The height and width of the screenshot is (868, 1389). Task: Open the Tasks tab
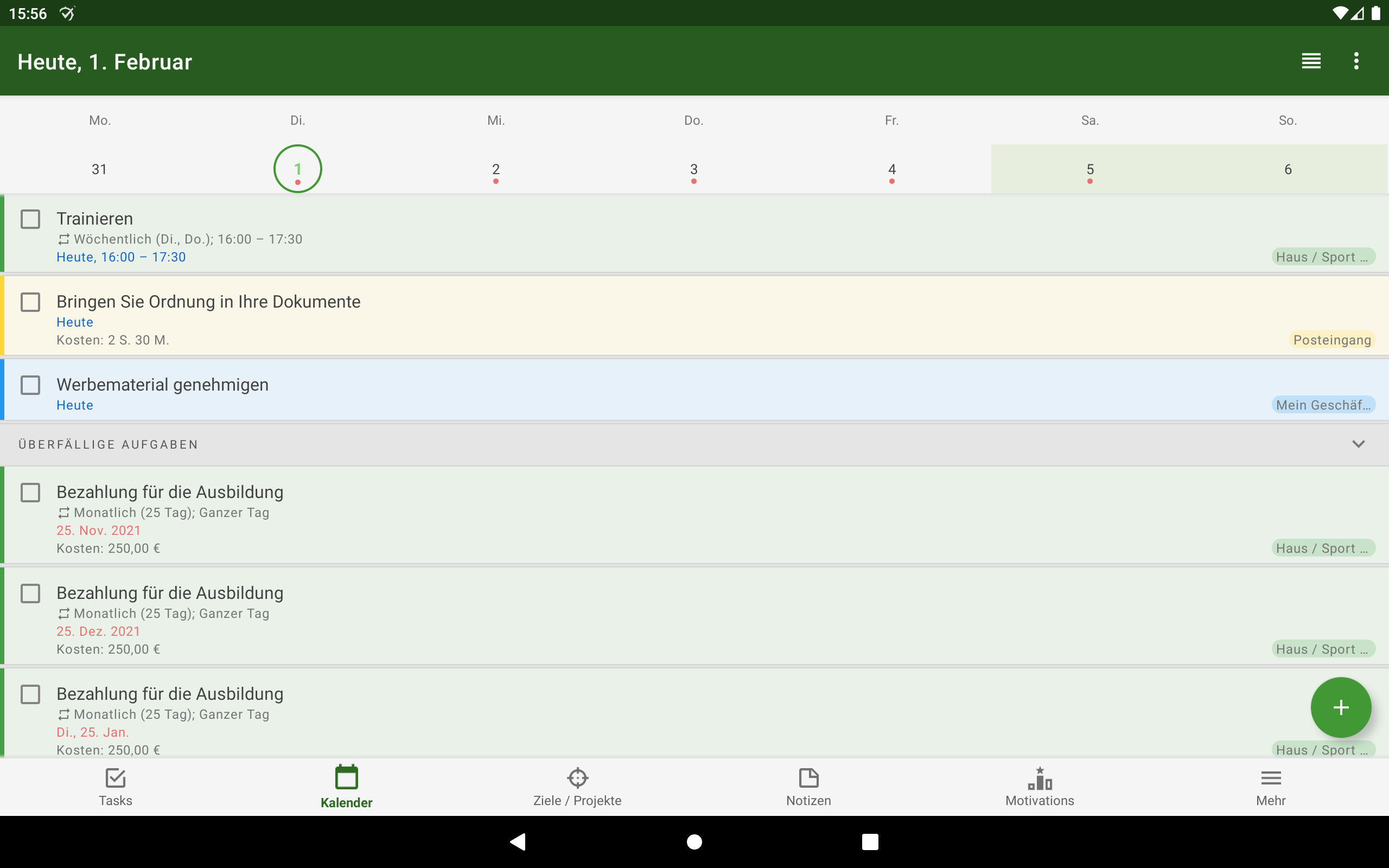point(116,787)
